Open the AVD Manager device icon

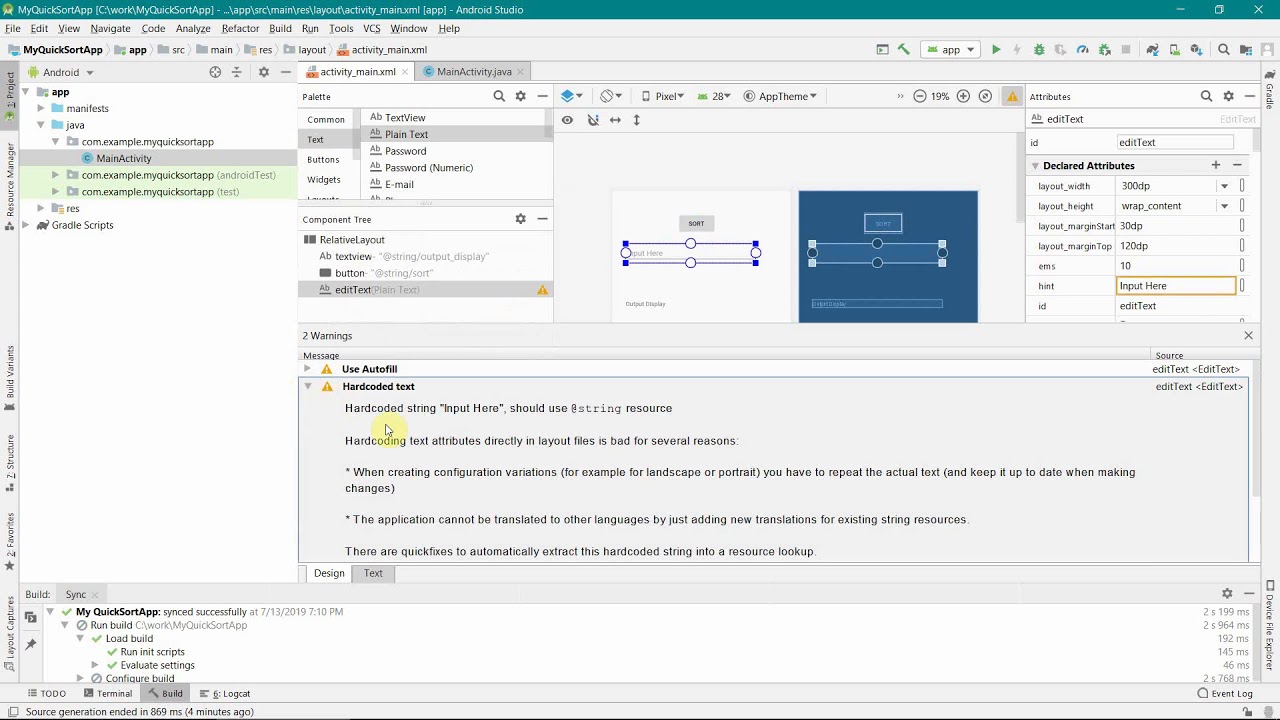1174,50
